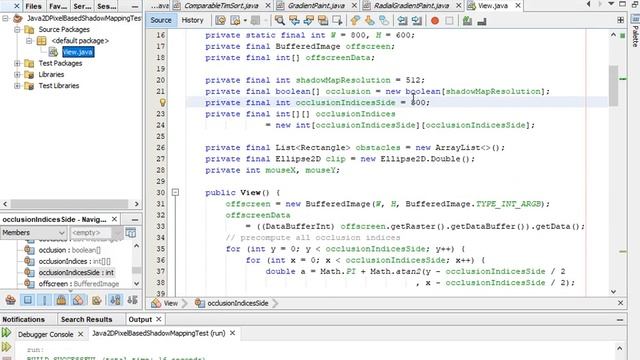The width and height of the screenshot is (640, 360).
Task: Click View breadcrumb at editor bottom
Action: [x=171, y=303]
